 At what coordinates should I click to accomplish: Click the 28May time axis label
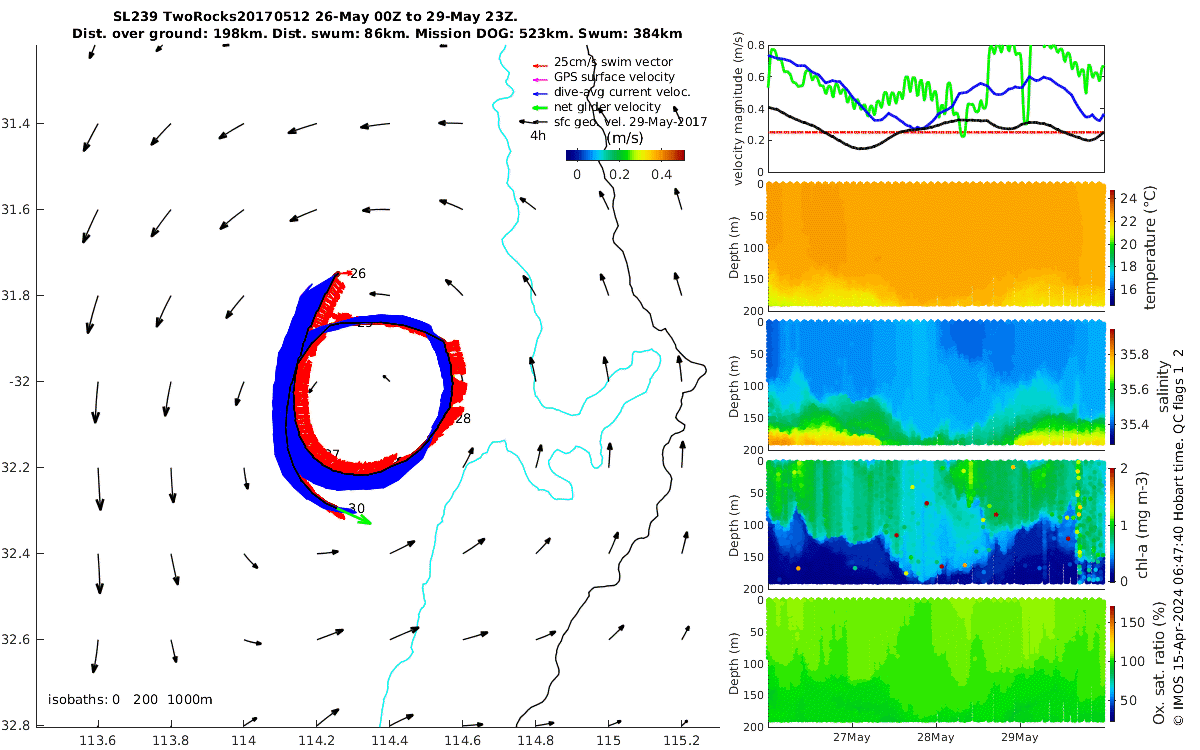point(936,737)
